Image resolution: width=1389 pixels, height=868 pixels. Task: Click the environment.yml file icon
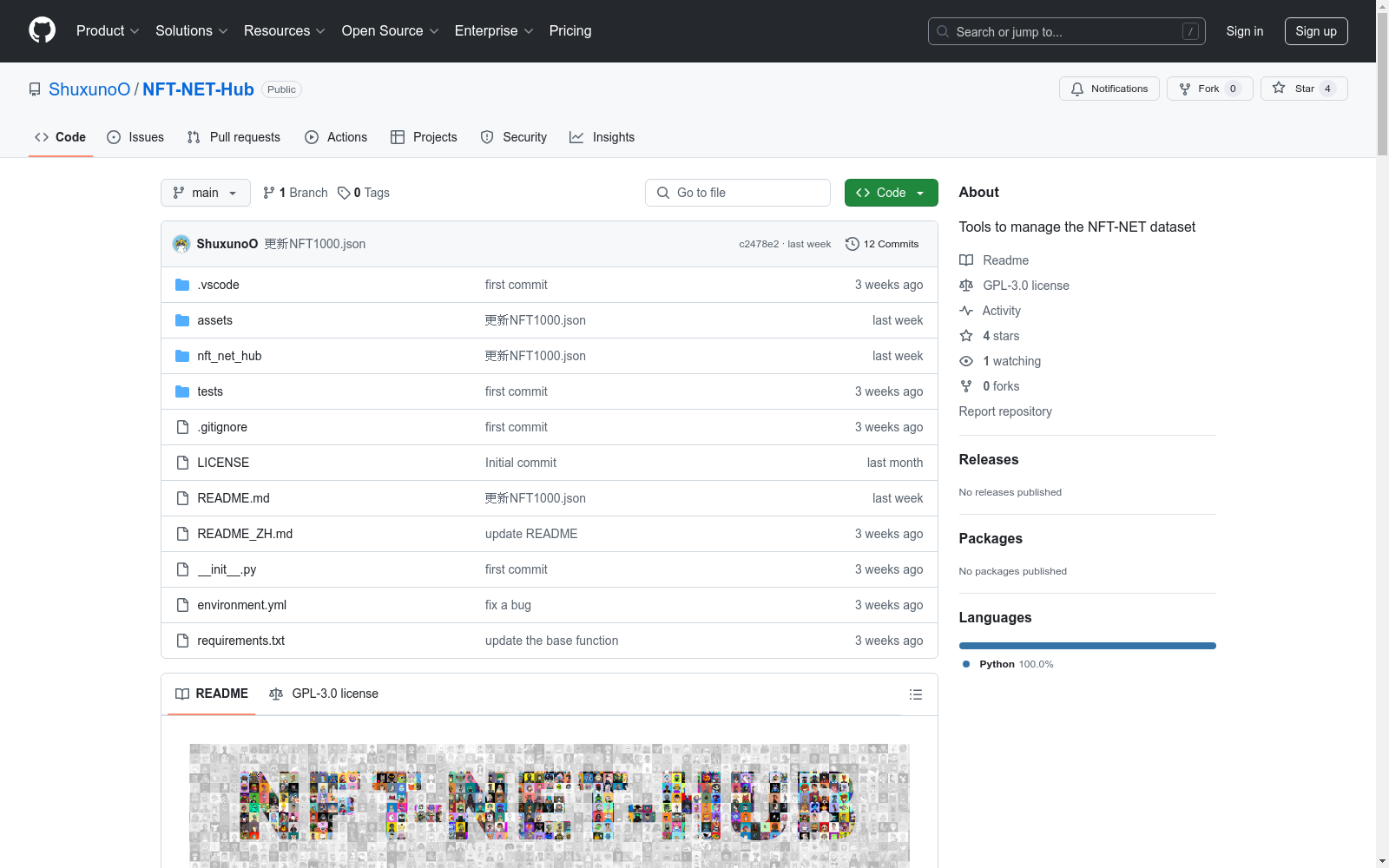point(182,605)
